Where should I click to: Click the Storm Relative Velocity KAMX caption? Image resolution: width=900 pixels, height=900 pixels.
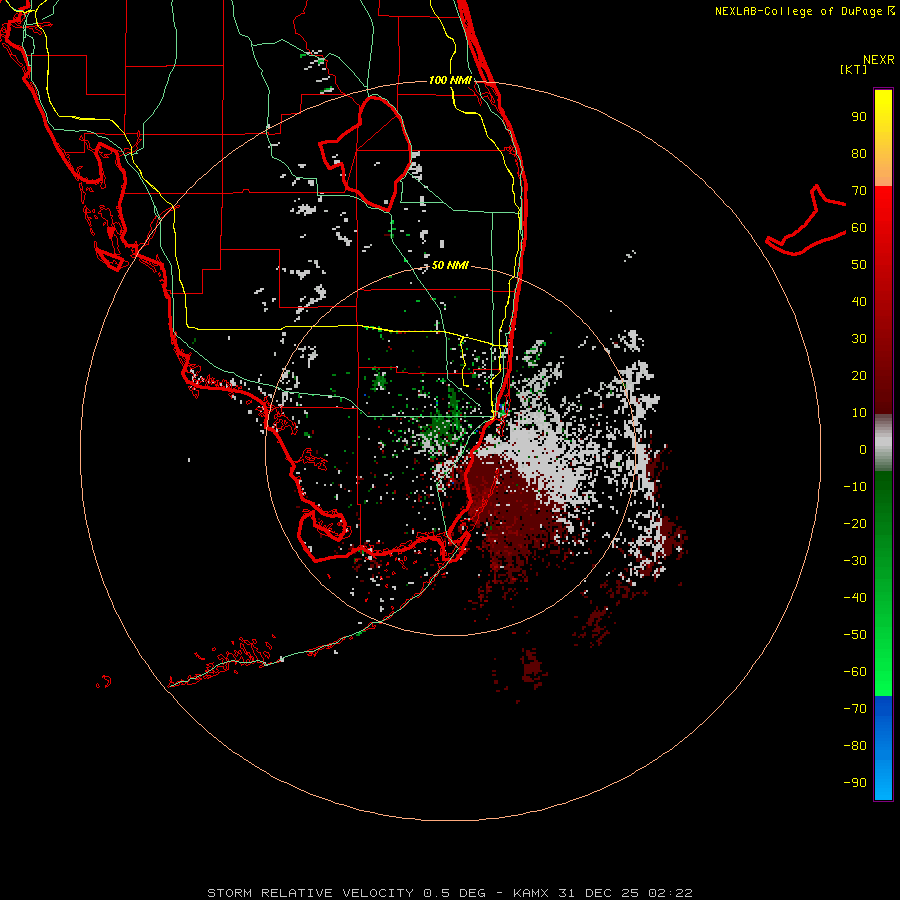(x=450, y=893)
